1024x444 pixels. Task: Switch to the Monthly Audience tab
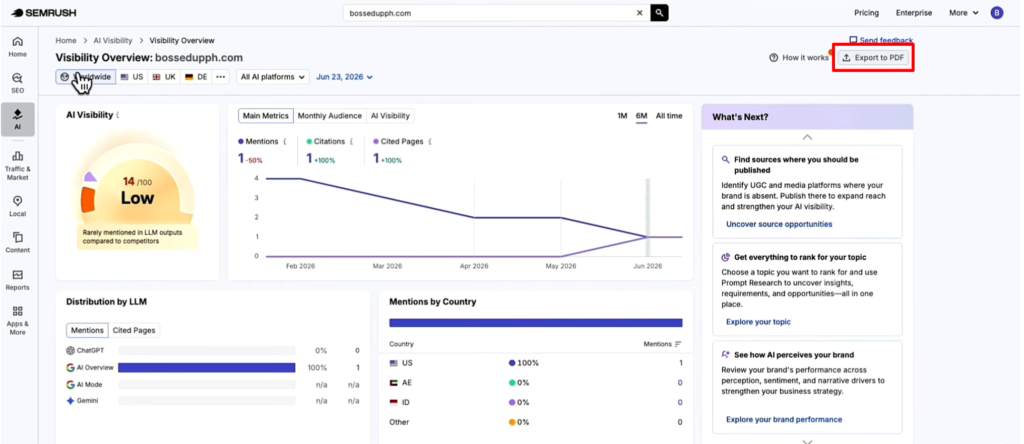click(330, 116)
